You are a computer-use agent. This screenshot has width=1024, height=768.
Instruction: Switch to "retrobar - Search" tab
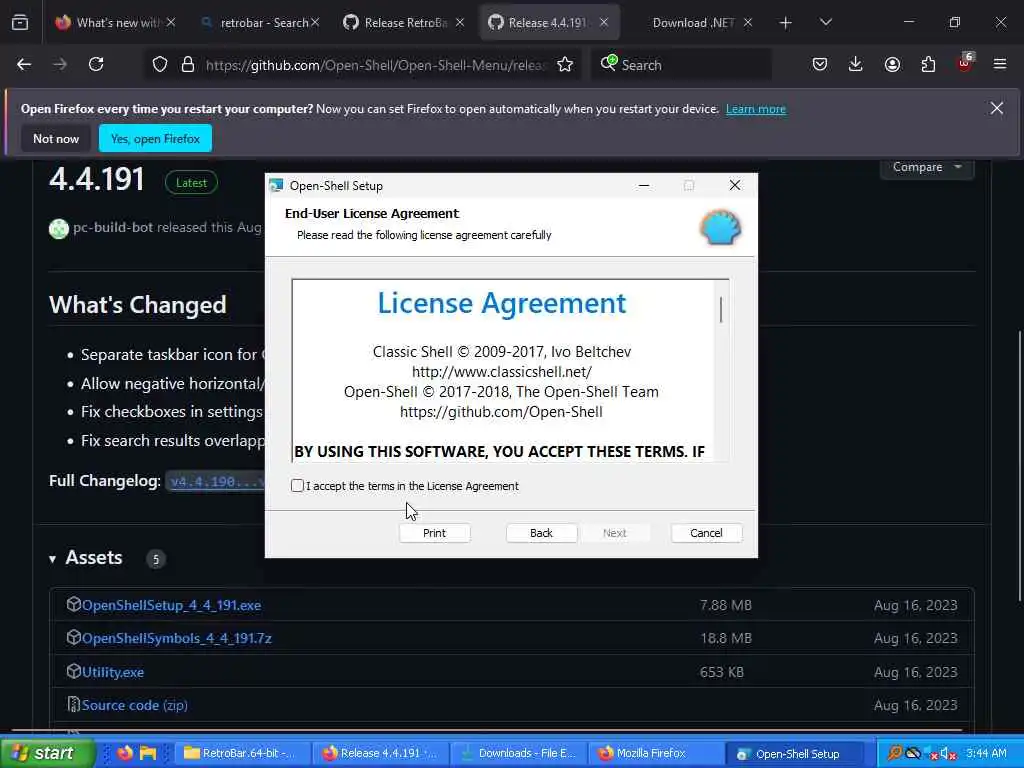pos(261,23)
